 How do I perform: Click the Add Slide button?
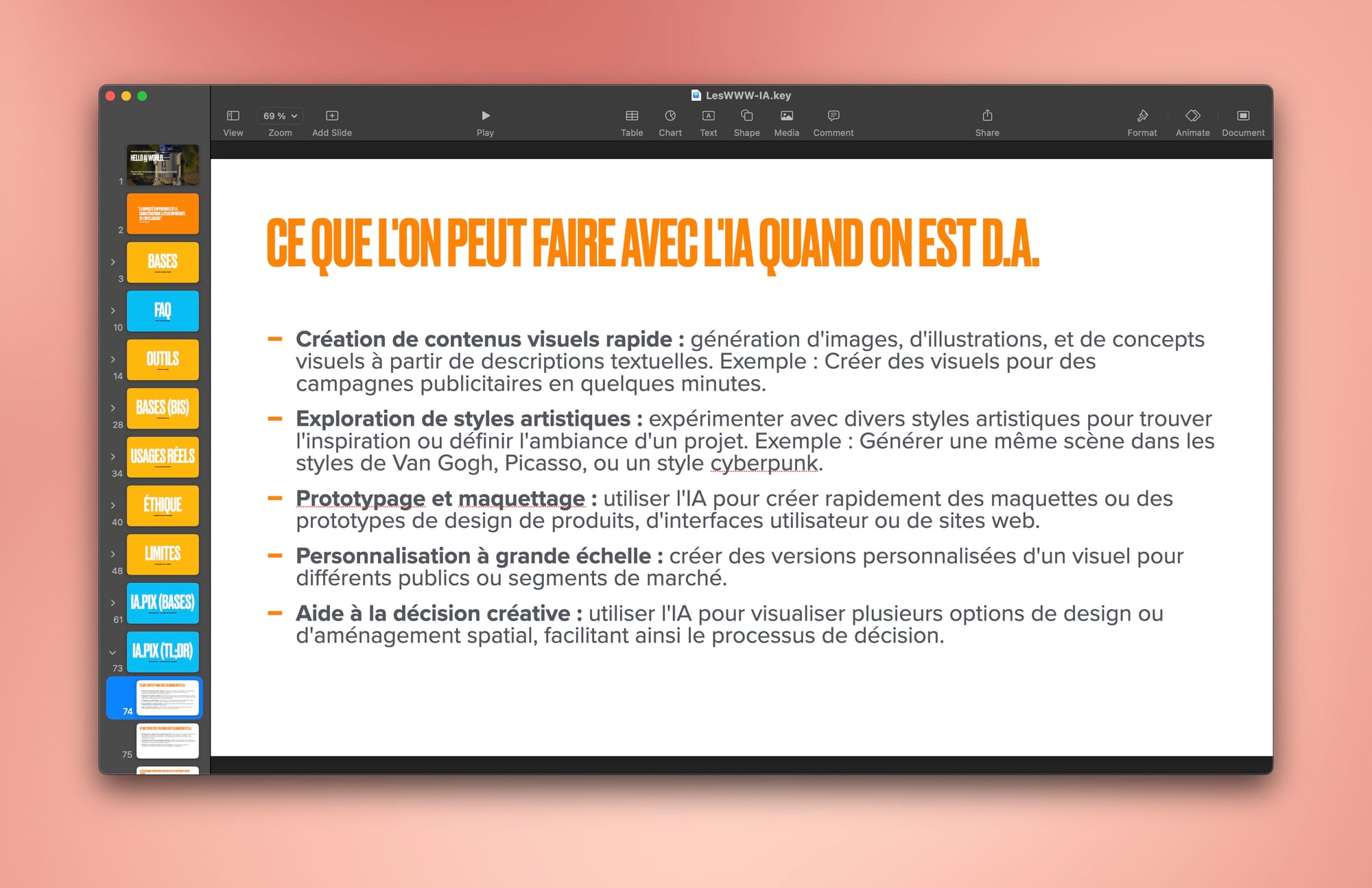tap(330, 115)
